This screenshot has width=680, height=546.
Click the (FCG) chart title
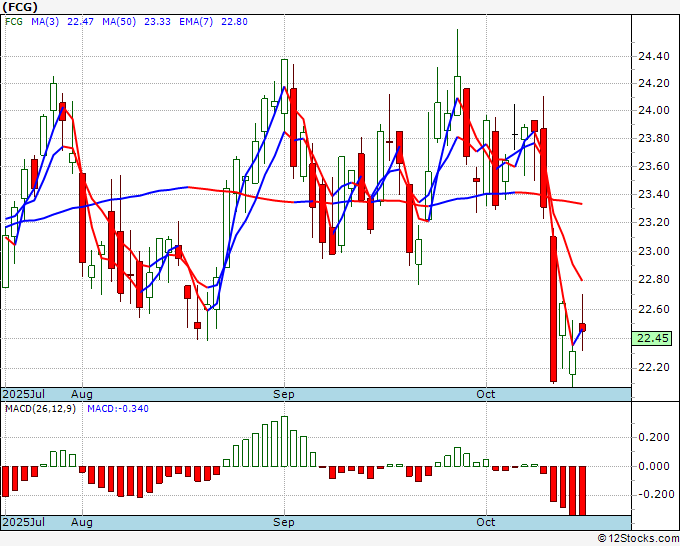coord(20,7)
